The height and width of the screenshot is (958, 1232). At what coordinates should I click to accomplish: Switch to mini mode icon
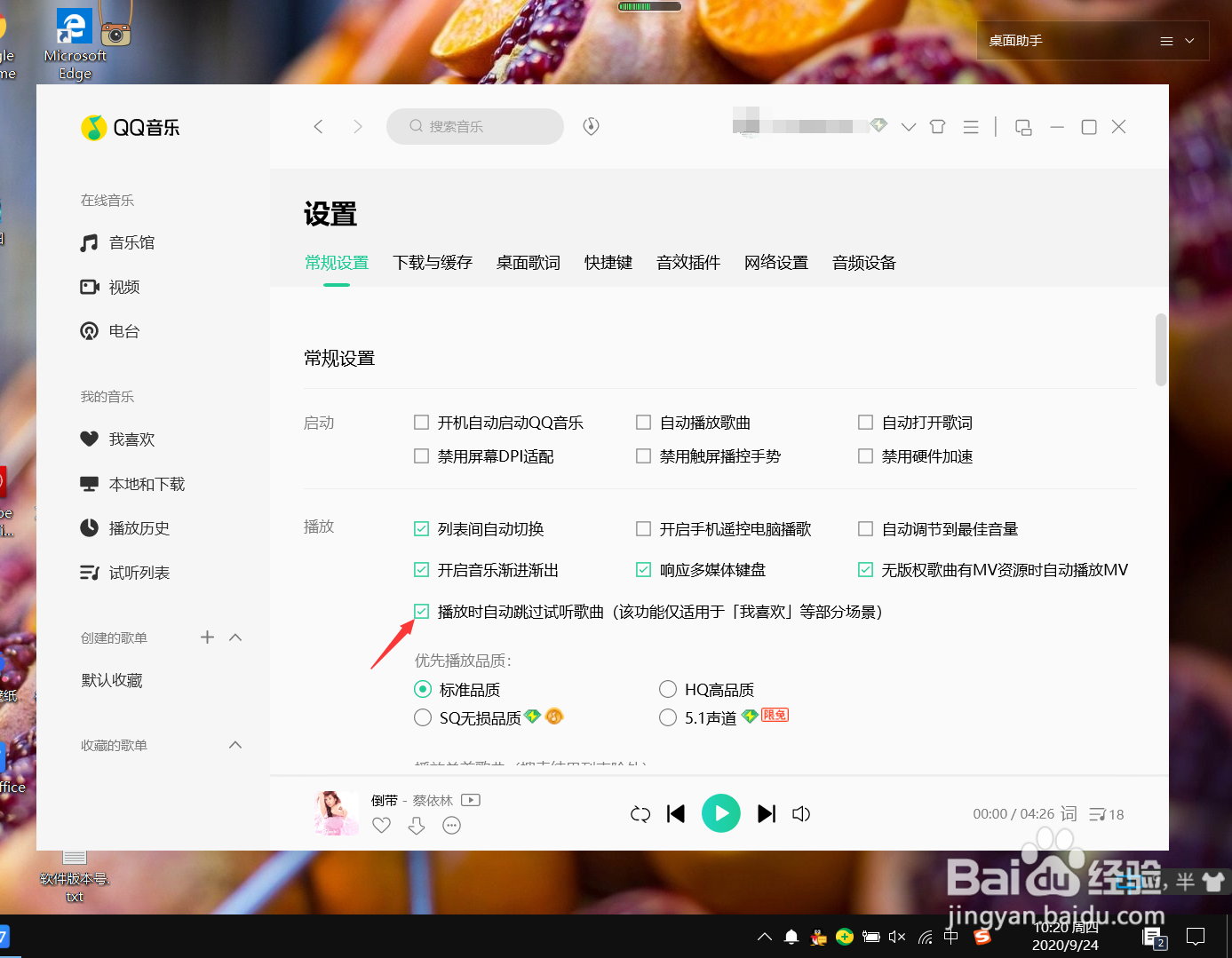pyautogui.click(x=1023, y=127)
